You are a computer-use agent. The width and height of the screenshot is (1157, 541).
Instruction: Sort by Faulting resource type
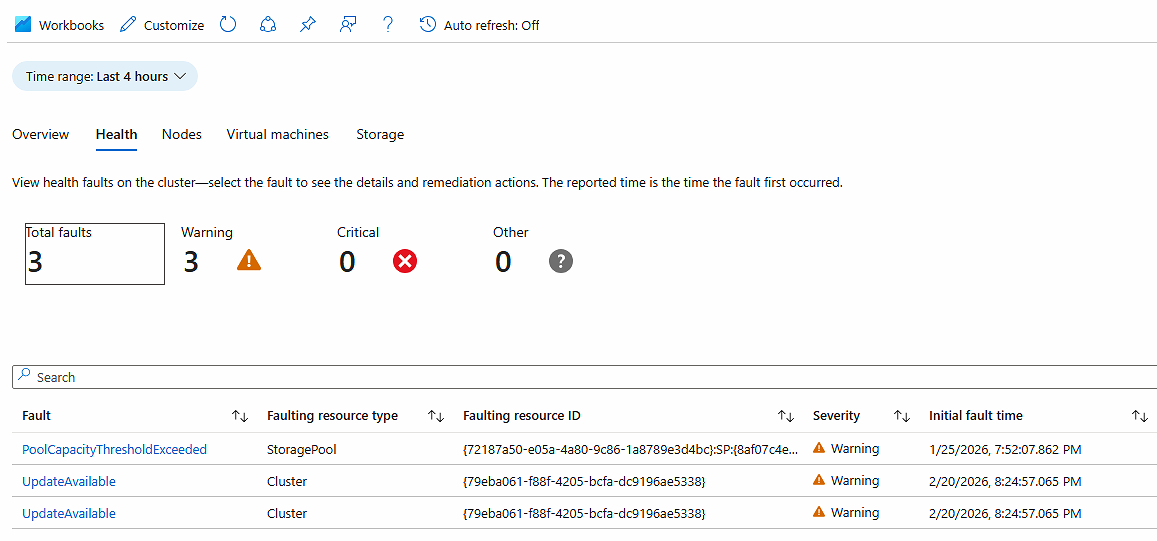[x=436, y=416]
